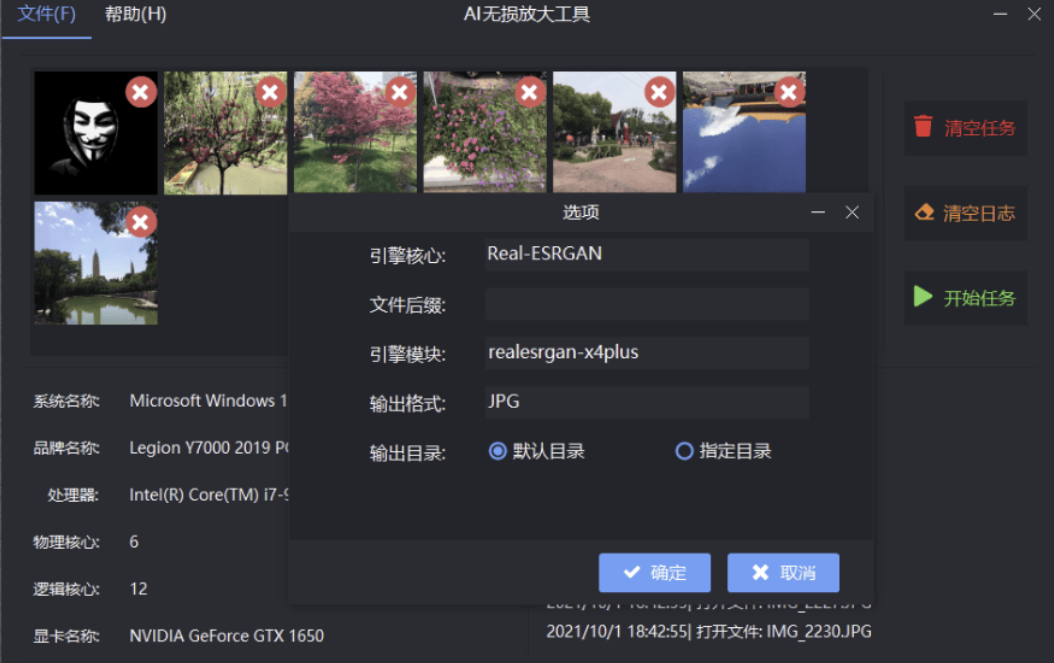The width and height of the screenshot is (1054, 663).
Task: Select the 默认目录 radio button
Action: pos(498,451)
